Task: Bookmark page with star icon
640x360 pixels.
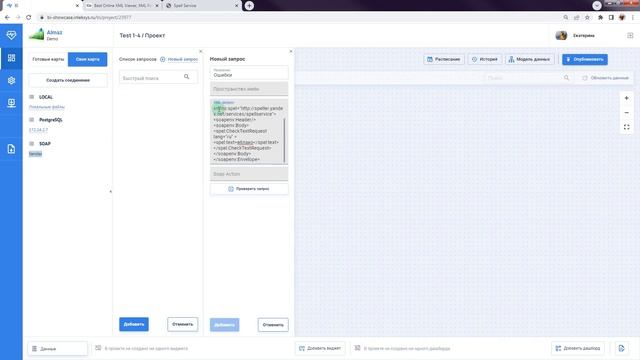Action: pyautogui.click(x=587, y=18)
